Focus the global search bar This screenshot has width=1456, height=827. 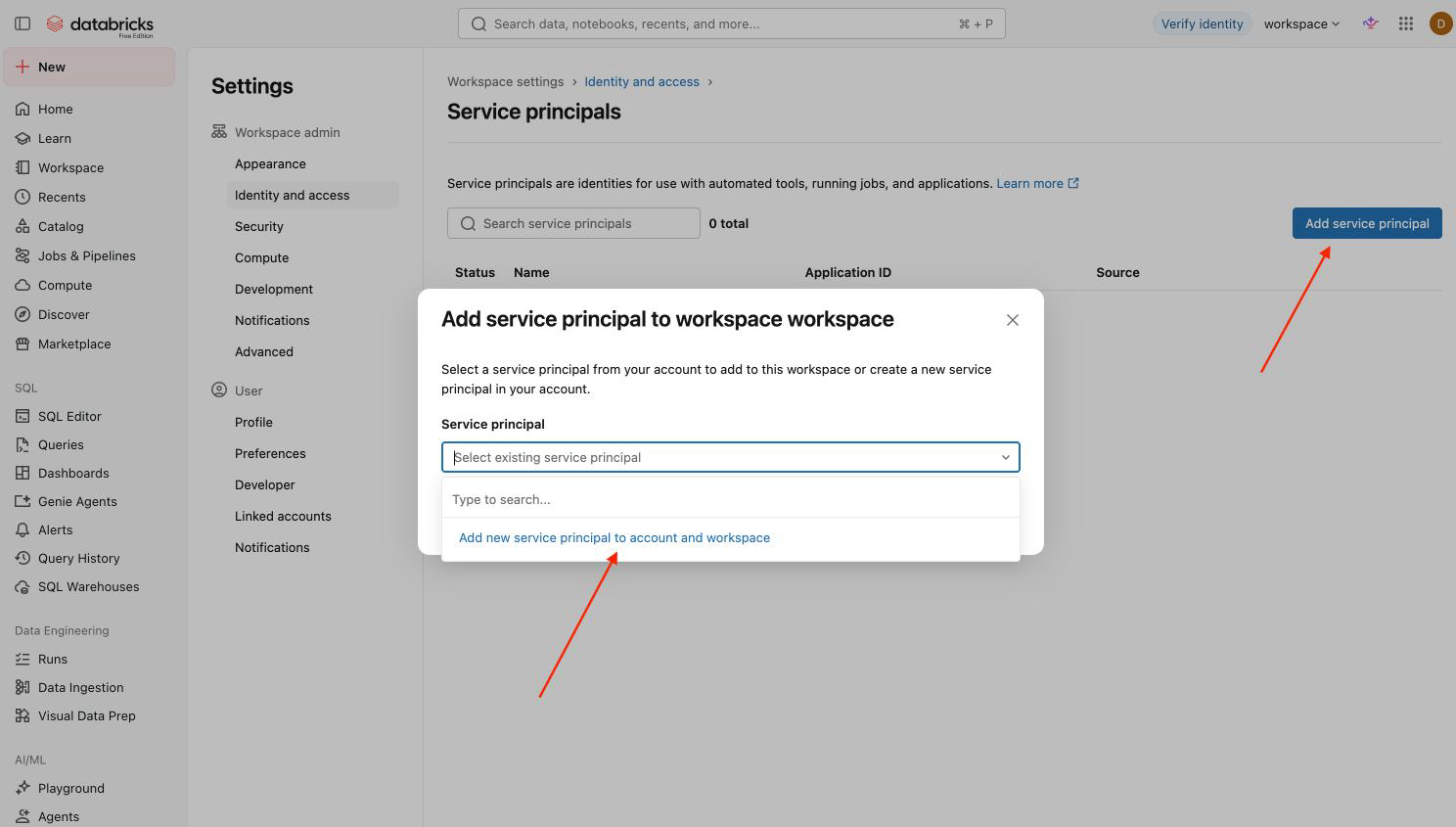(732, 23)
